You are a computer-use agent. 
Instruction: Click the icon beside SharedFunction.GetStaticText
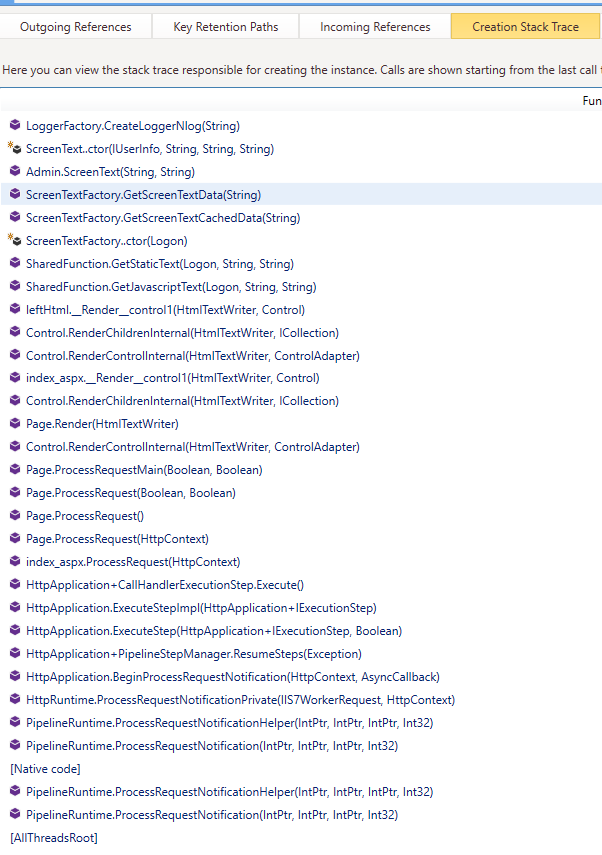click(15, 263)
